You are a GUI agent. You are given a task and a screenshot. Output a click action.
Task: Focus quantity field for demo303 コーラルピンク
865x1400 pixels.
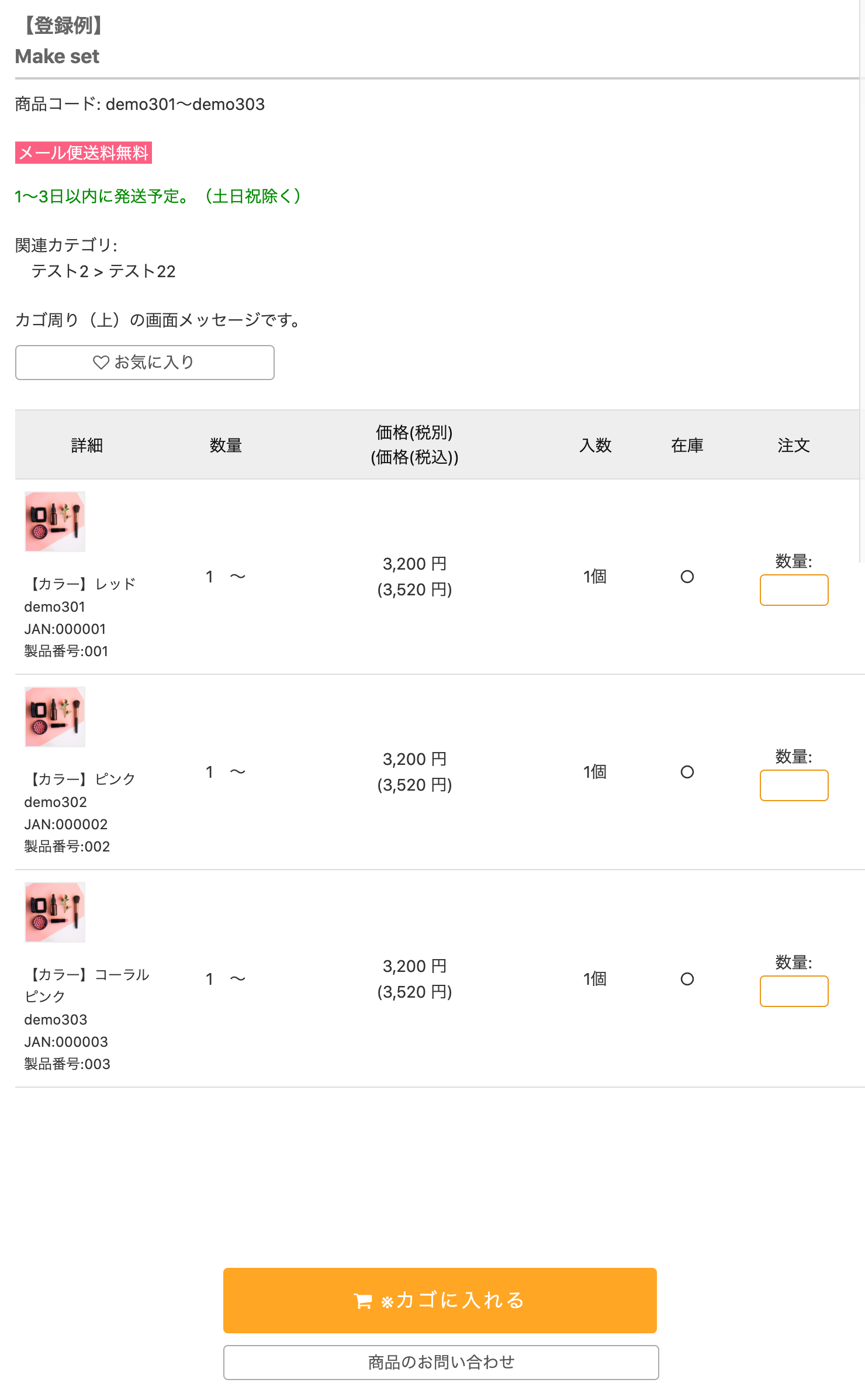794,991
